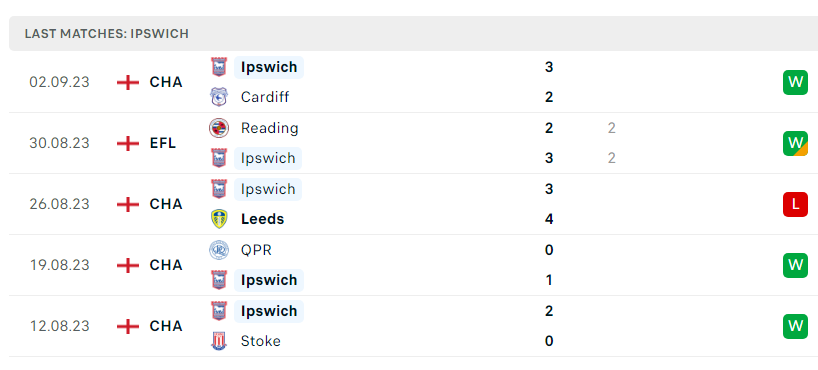
Task: Click green W badge for the Cardiff match
Action: [795, 82]
